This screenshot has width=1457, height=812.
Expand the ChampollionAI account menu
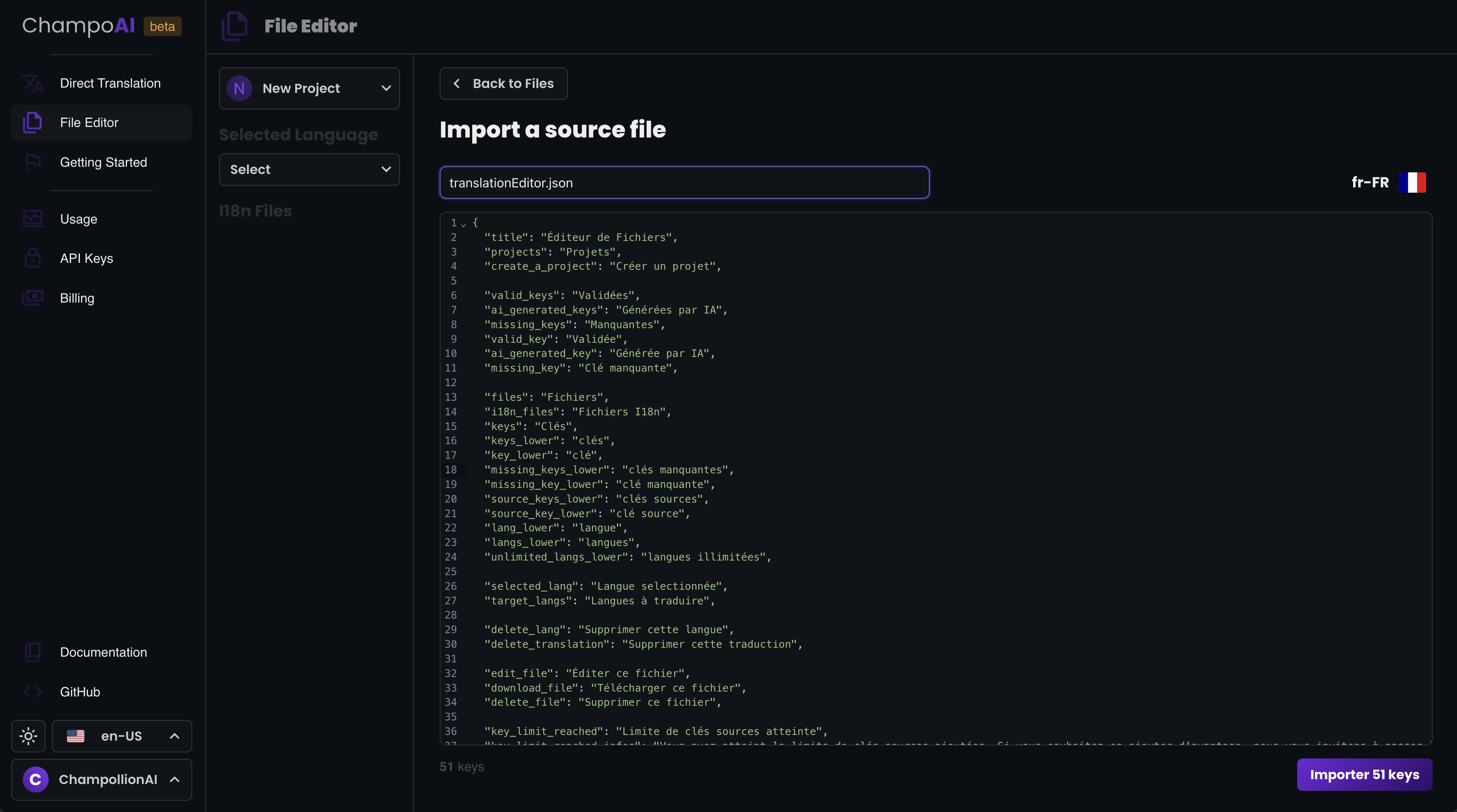coord(102,779)
